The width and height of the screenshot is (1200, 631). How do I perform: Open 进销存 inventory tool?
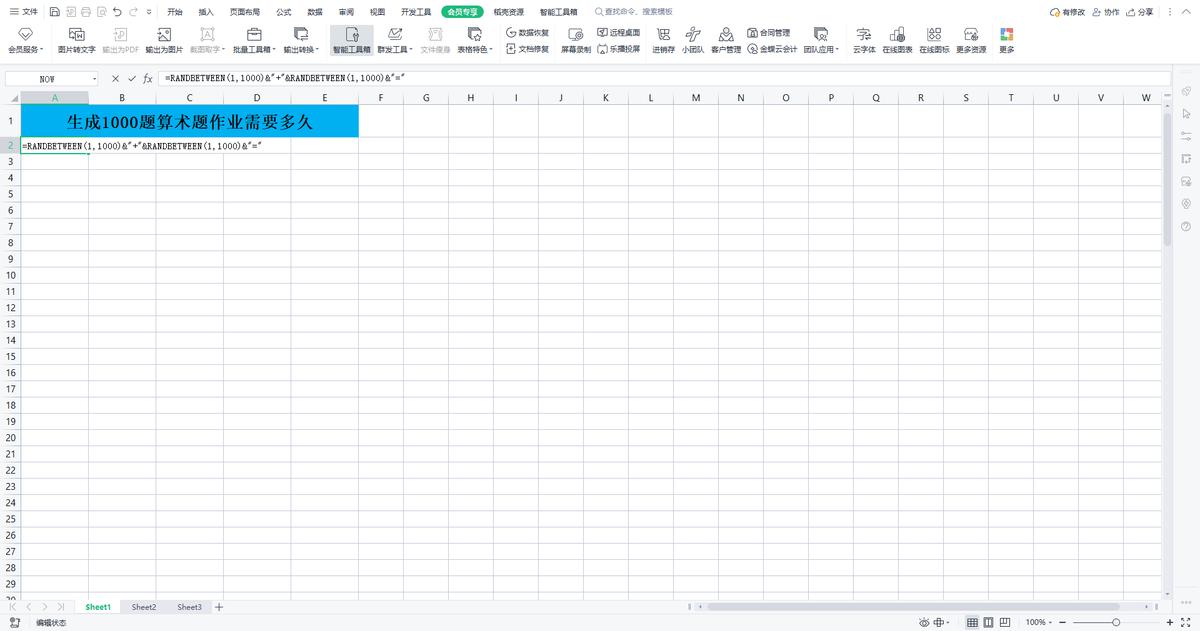click(663, 40)
